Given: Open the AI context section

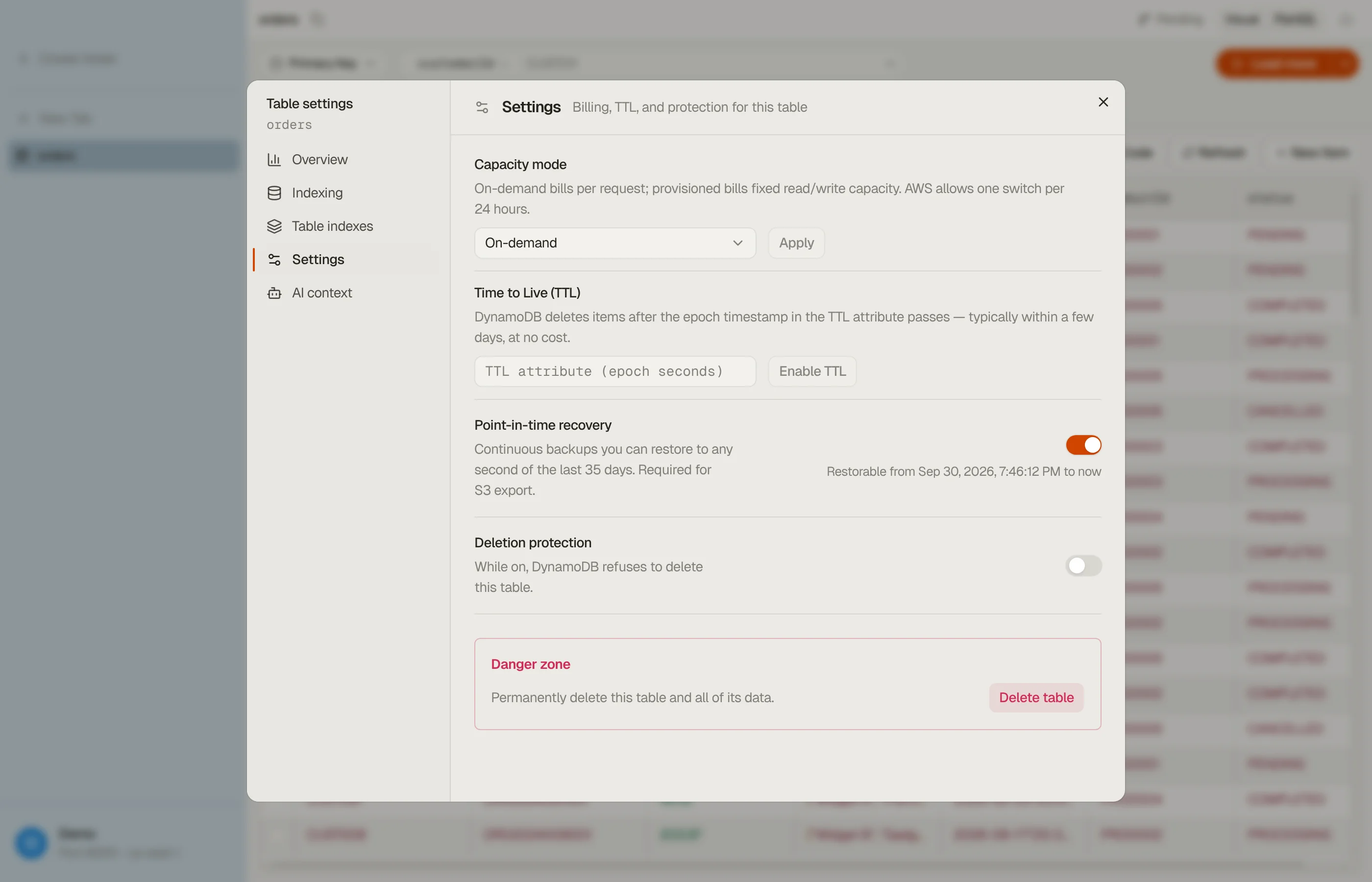Looking at the screenshot, I should click(346, 293).
